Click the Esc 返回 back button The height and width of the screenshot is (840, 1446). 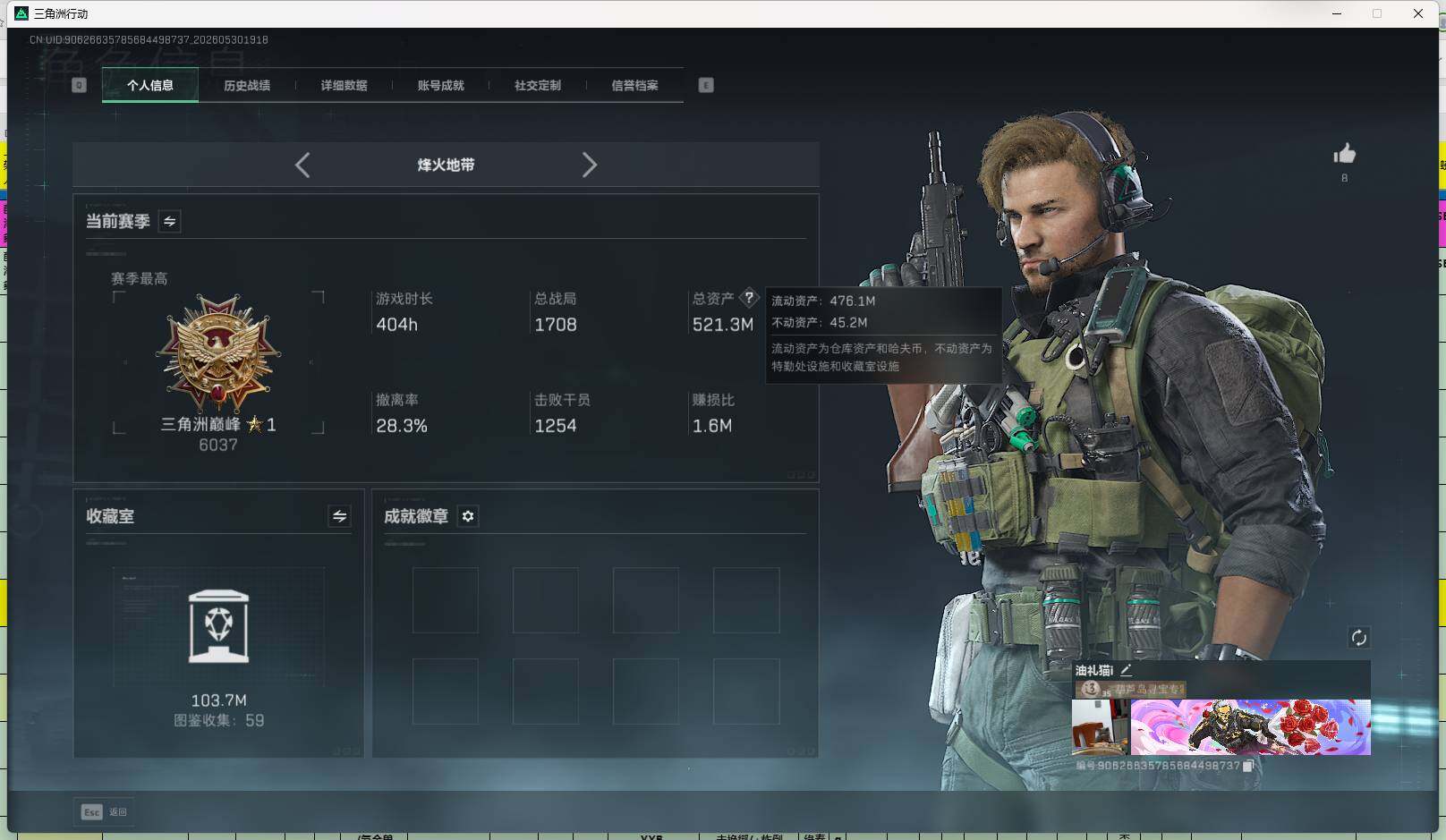click(104, 811)
